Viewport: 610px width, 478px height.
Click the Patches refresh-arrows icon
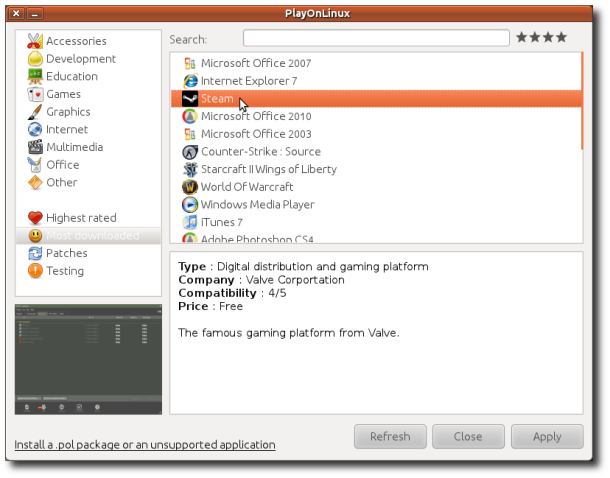click(x=35, y=254)
